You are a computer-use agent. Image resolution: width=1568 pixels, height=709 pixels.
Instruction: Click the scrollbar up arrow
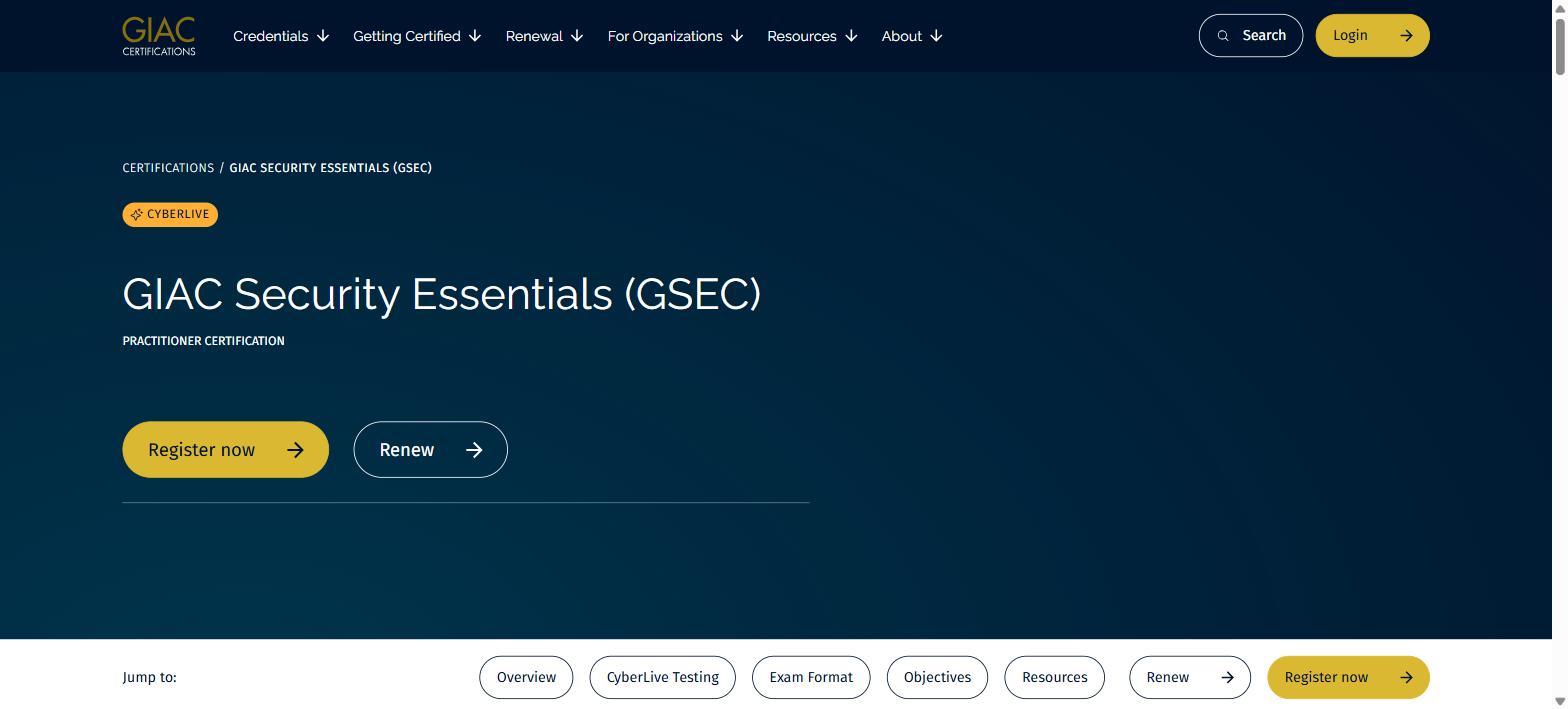point(1559,8)
